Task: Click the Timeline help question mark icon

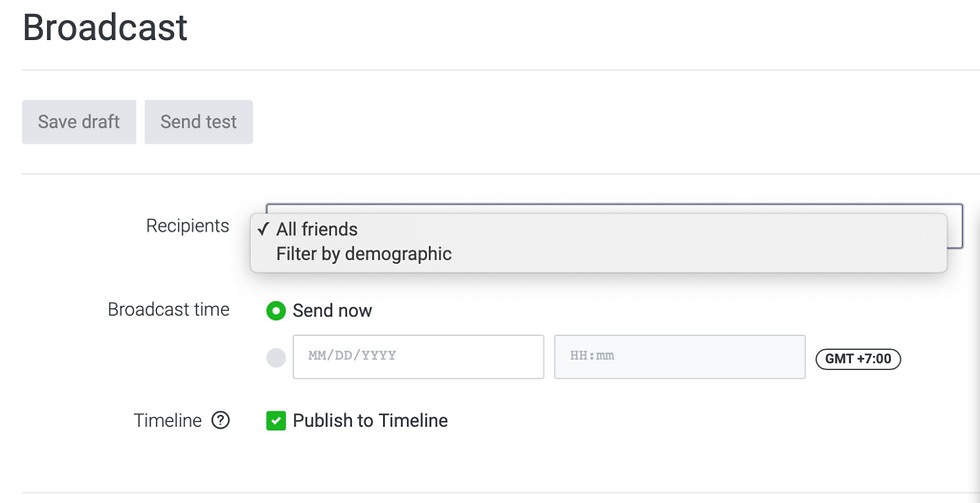Action: tap(221, 421)
